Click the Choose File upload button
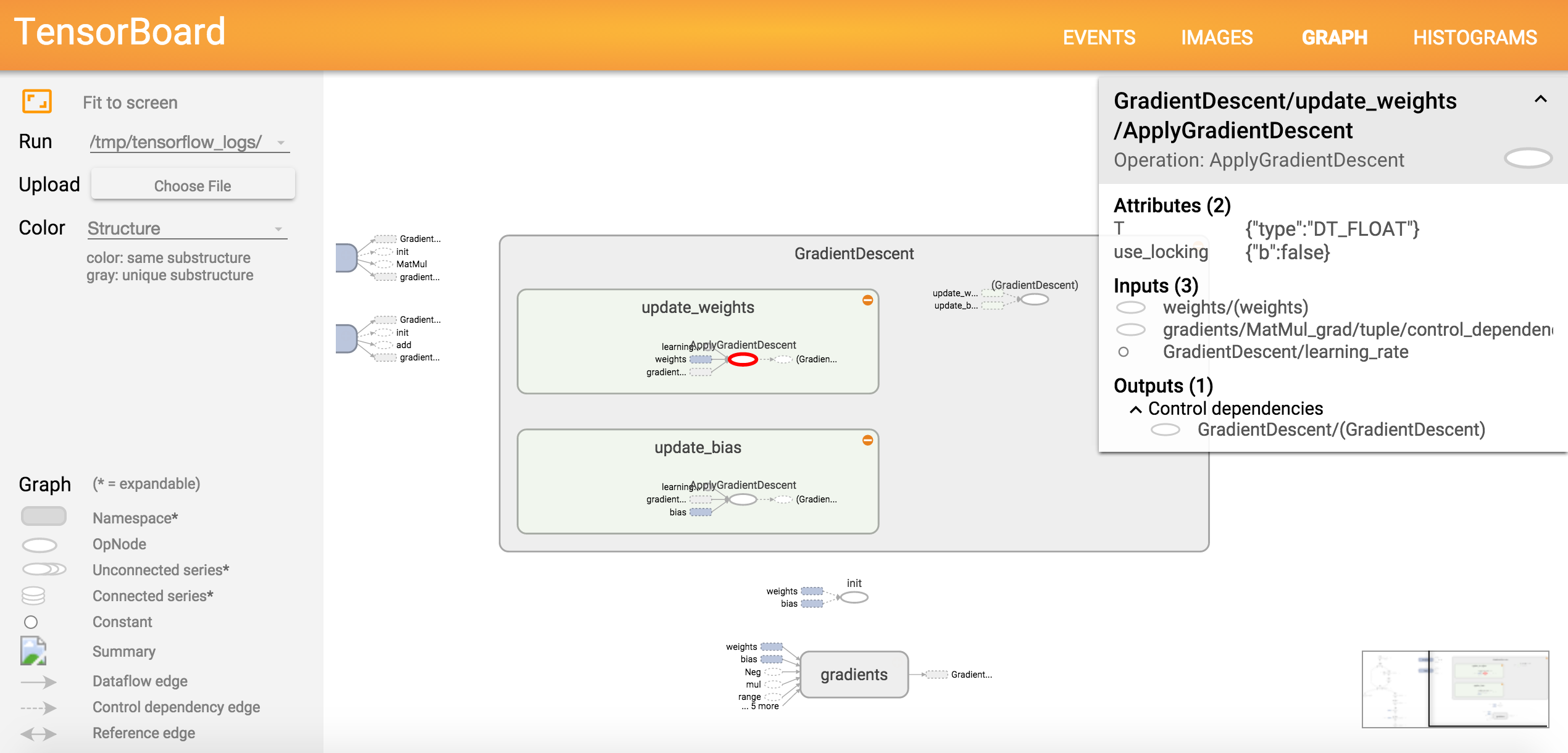This screenshot has width=1568, height=753. pyautogui.click(x=193, y=186)
